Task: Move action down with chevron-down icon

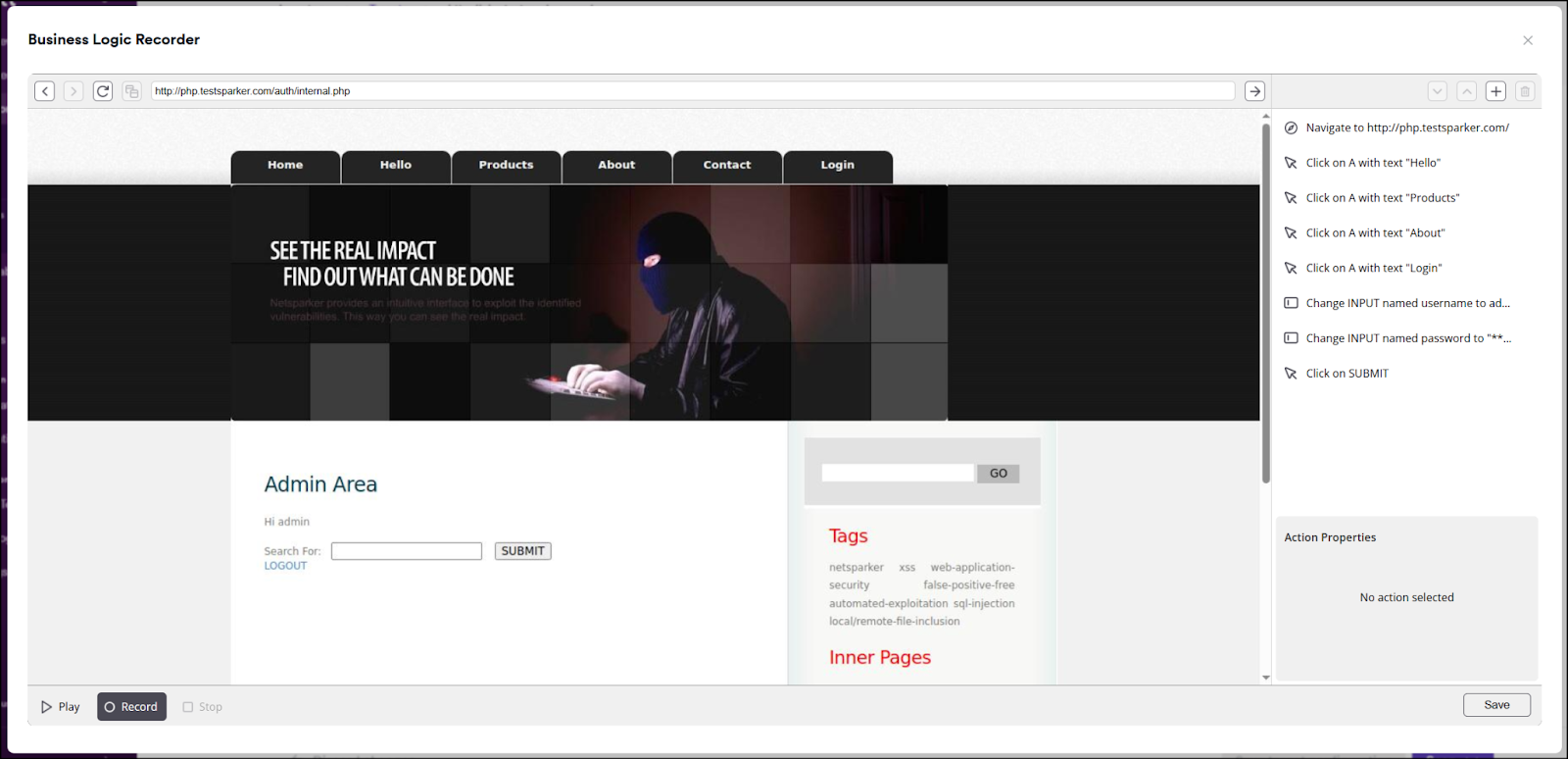Action: tap(1437, 91)
